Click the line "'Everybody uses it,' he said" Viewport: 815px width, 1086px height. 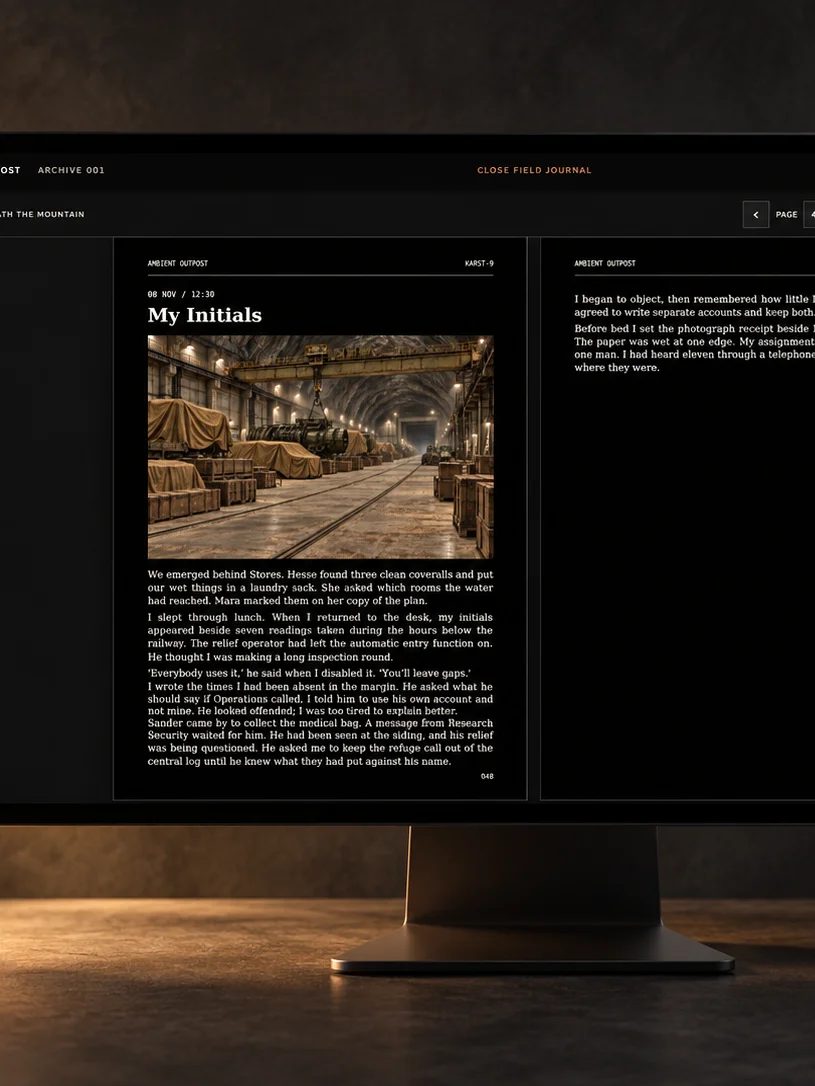coord(310,673)
